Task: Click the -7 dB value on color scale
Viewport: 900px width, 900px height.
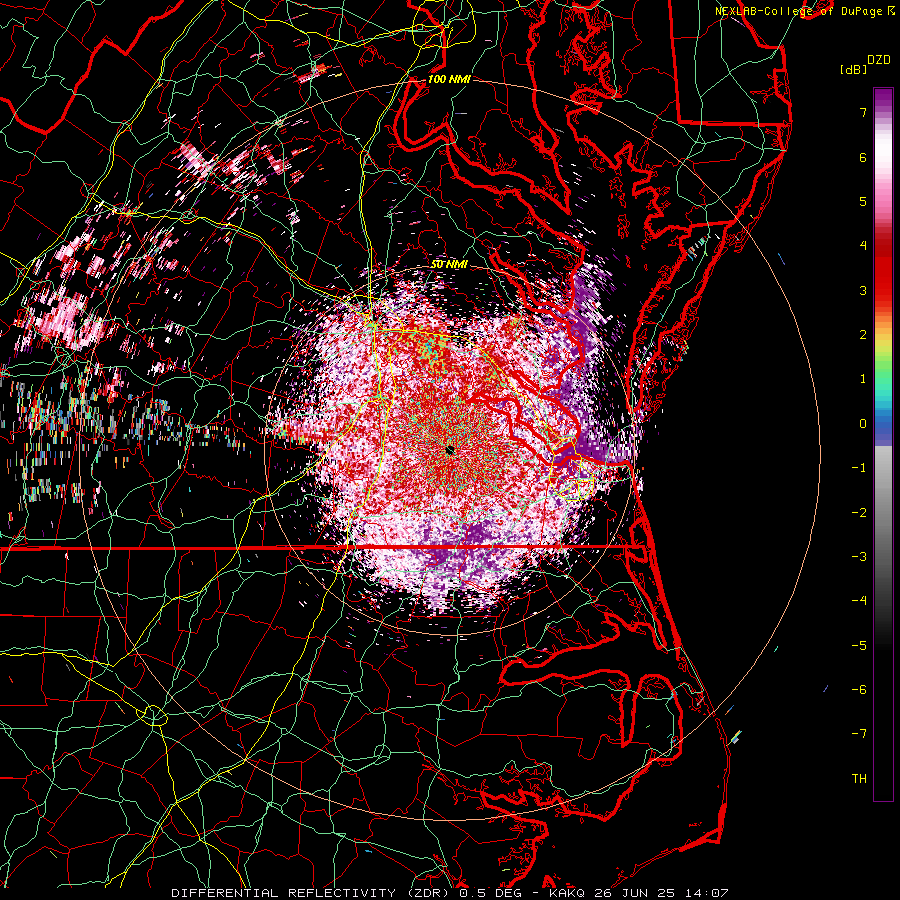Action: pos(859,734)
